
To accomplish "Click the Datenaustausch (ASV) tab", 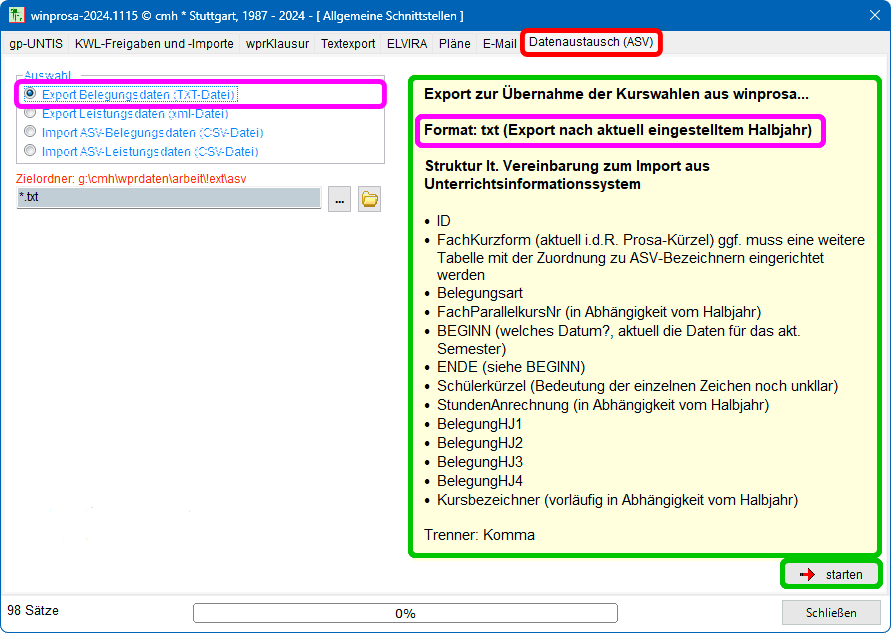I will [590, 43].
